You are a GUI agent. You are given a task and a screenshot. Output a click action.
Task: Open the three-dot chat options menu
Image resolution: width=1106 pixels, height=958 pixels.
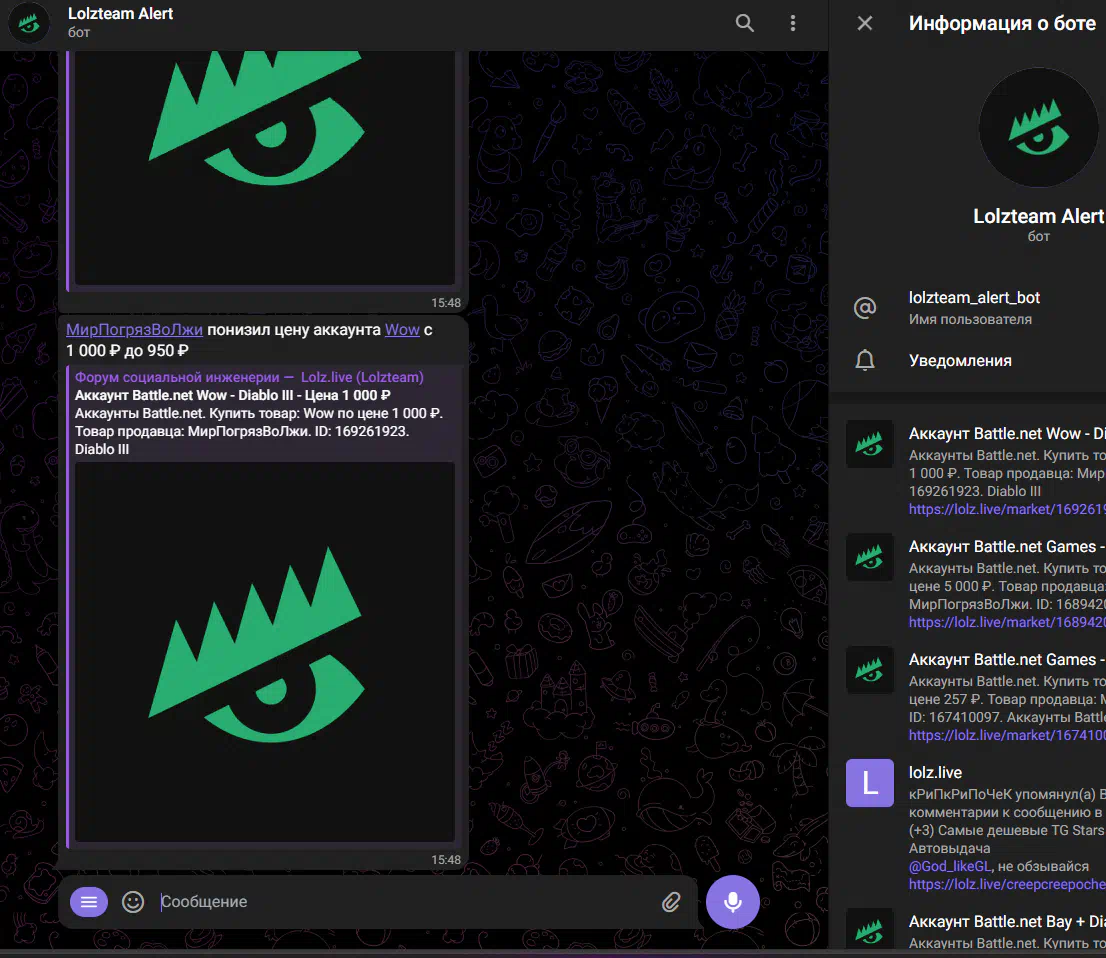point(793,23)
